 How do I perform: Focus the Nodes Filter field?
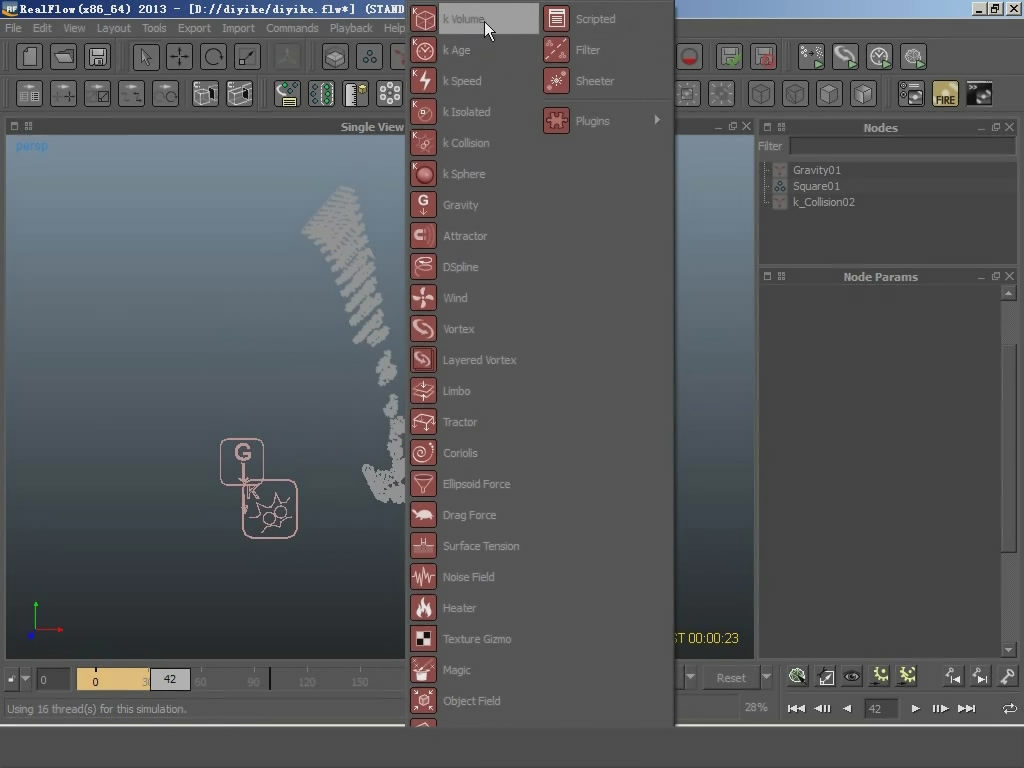pyautogui.click(x=902, y=146)
